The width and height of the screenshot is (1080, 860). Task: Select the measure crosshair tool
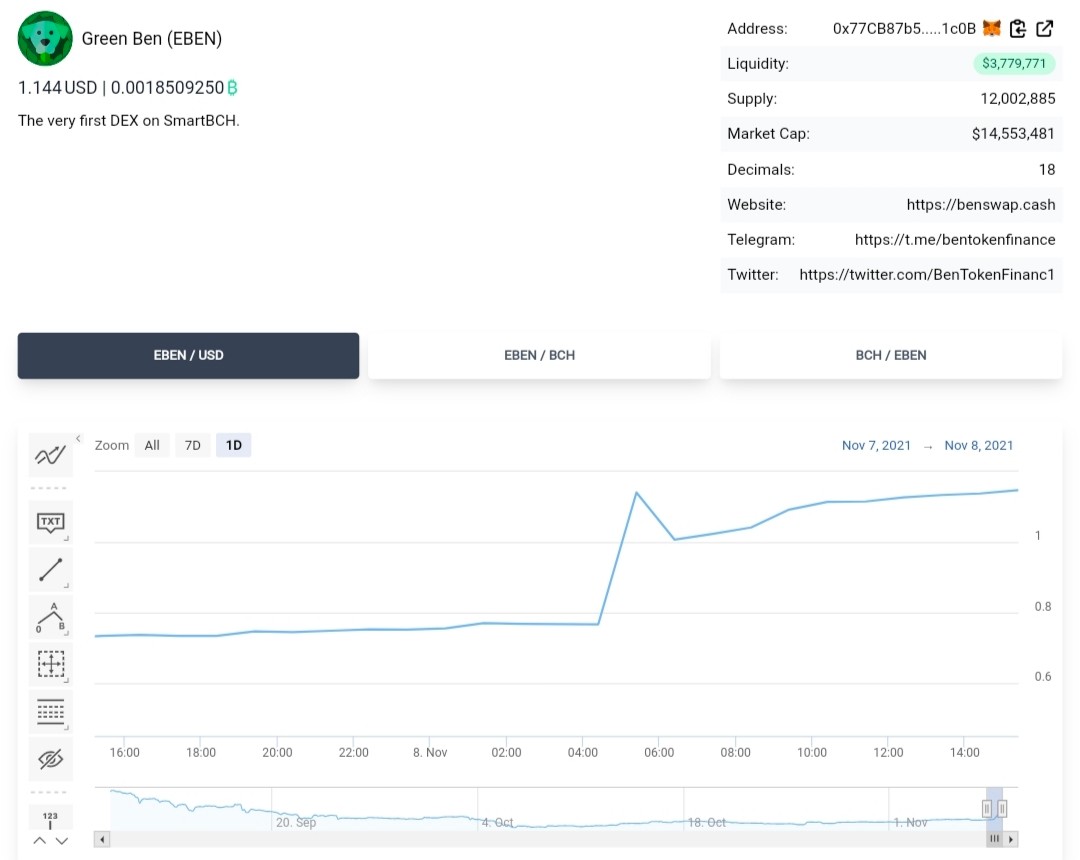pos(50,664)
